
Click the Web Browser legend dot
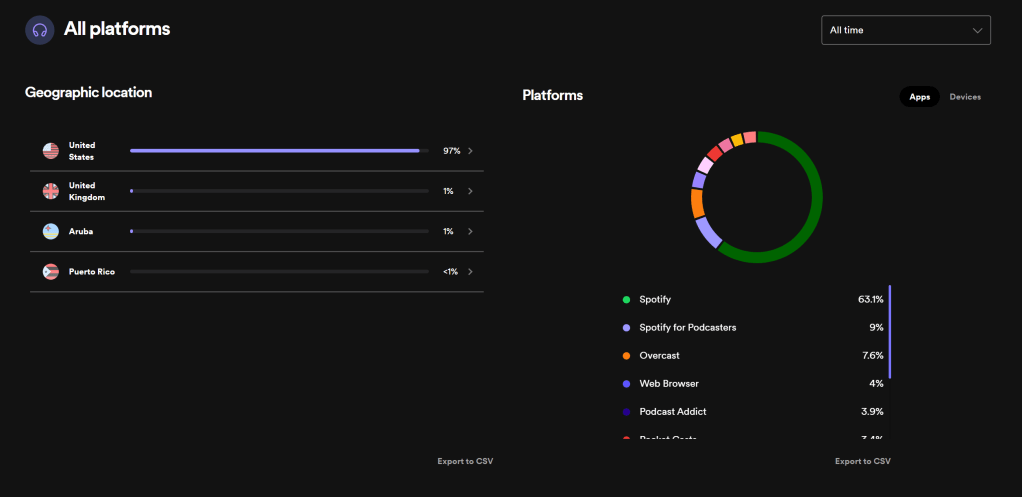click(626, 383)
